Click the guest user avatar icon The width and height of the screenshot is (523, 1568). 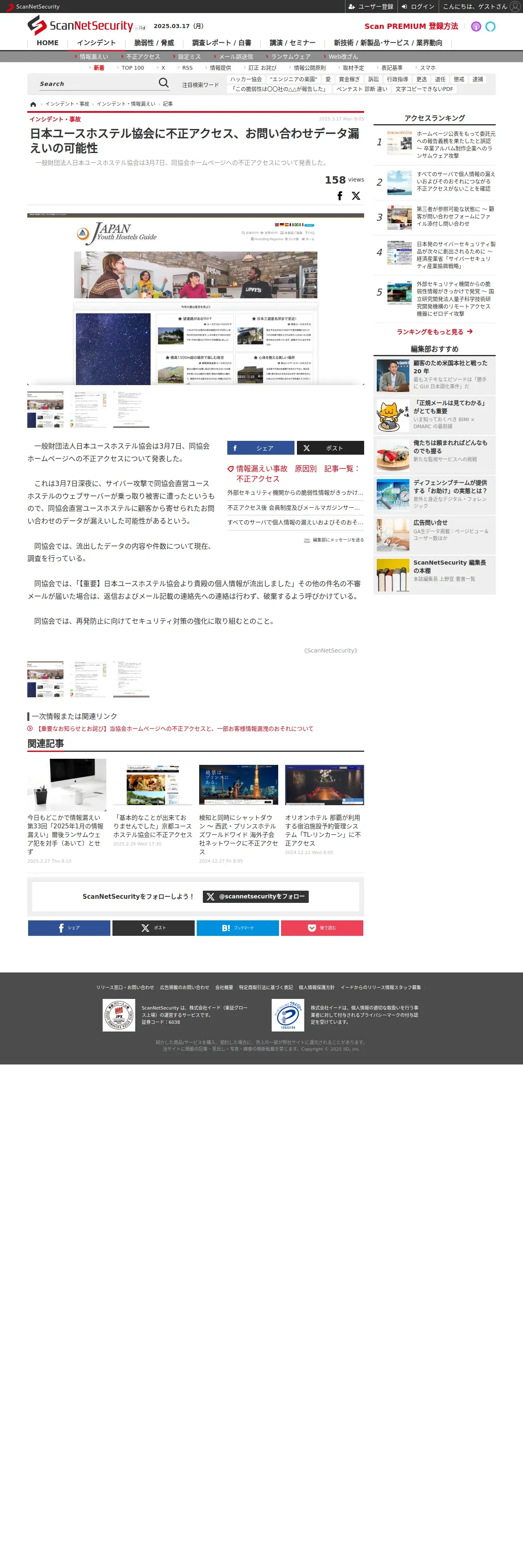[515, 7]
